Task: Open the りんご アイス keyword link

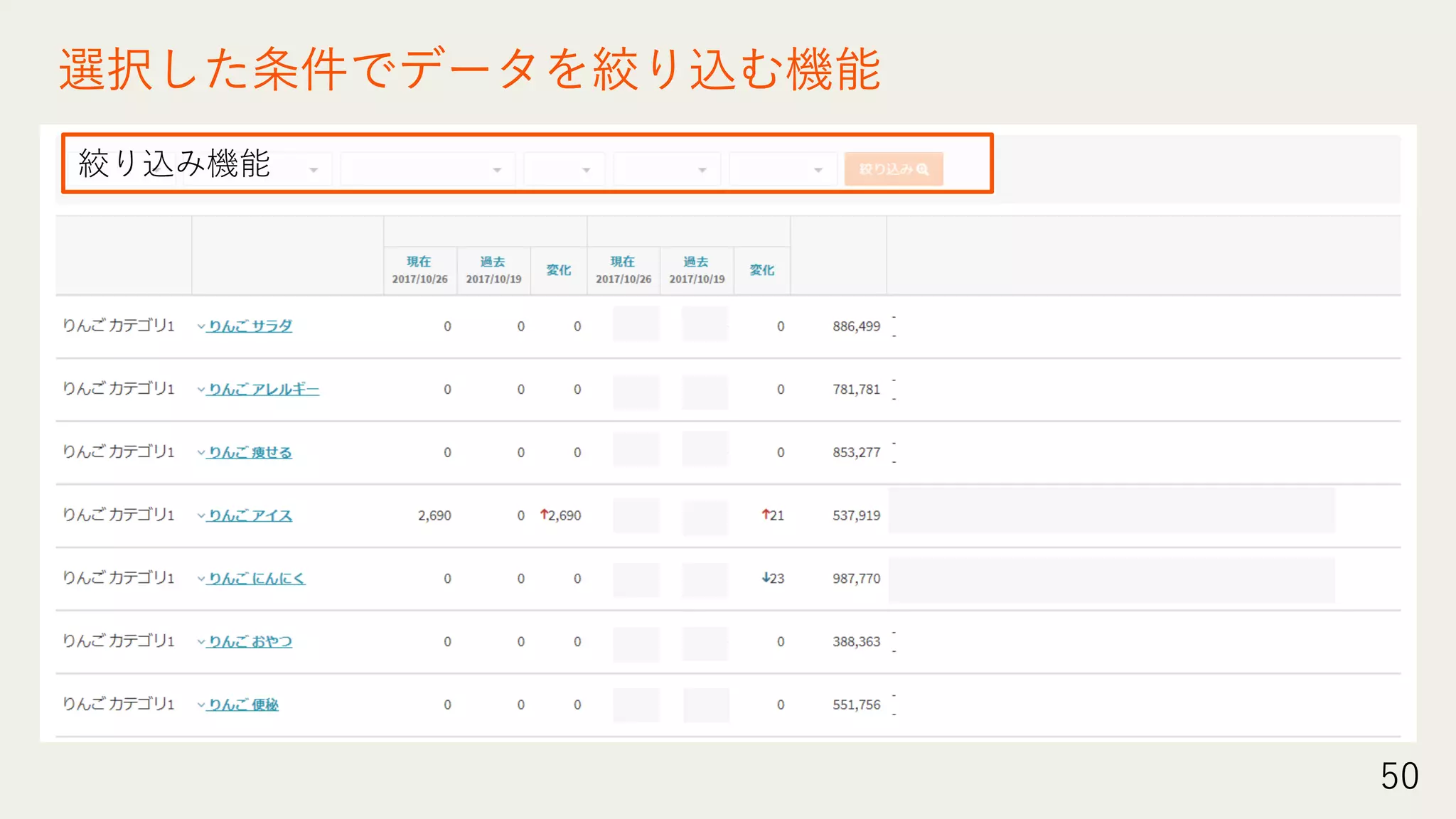Action: [x=250, y=515]
